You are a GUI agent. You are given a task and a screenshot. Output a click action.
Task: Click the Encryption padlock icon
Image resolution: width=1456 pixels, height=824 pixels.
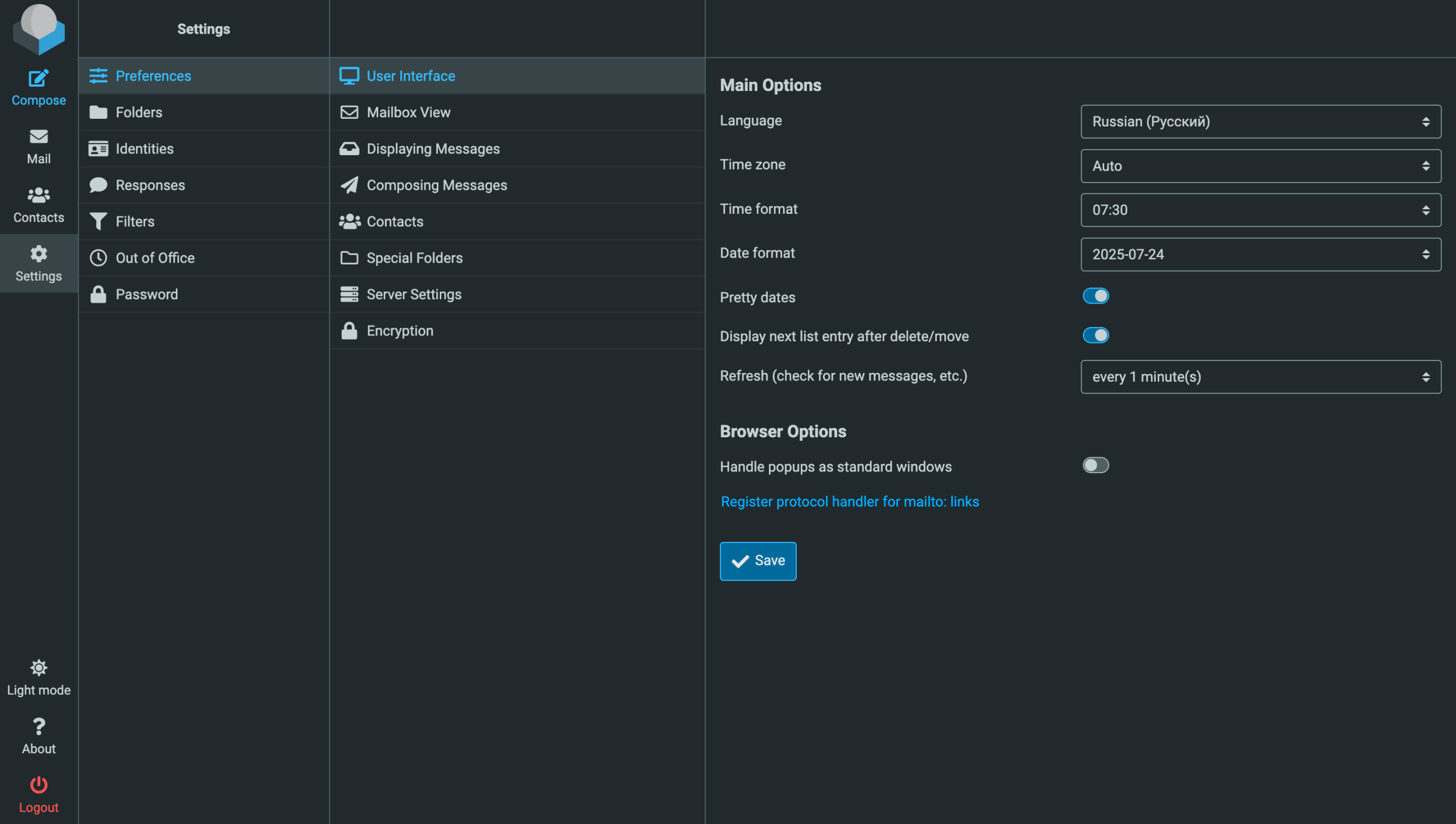[349, 330]
